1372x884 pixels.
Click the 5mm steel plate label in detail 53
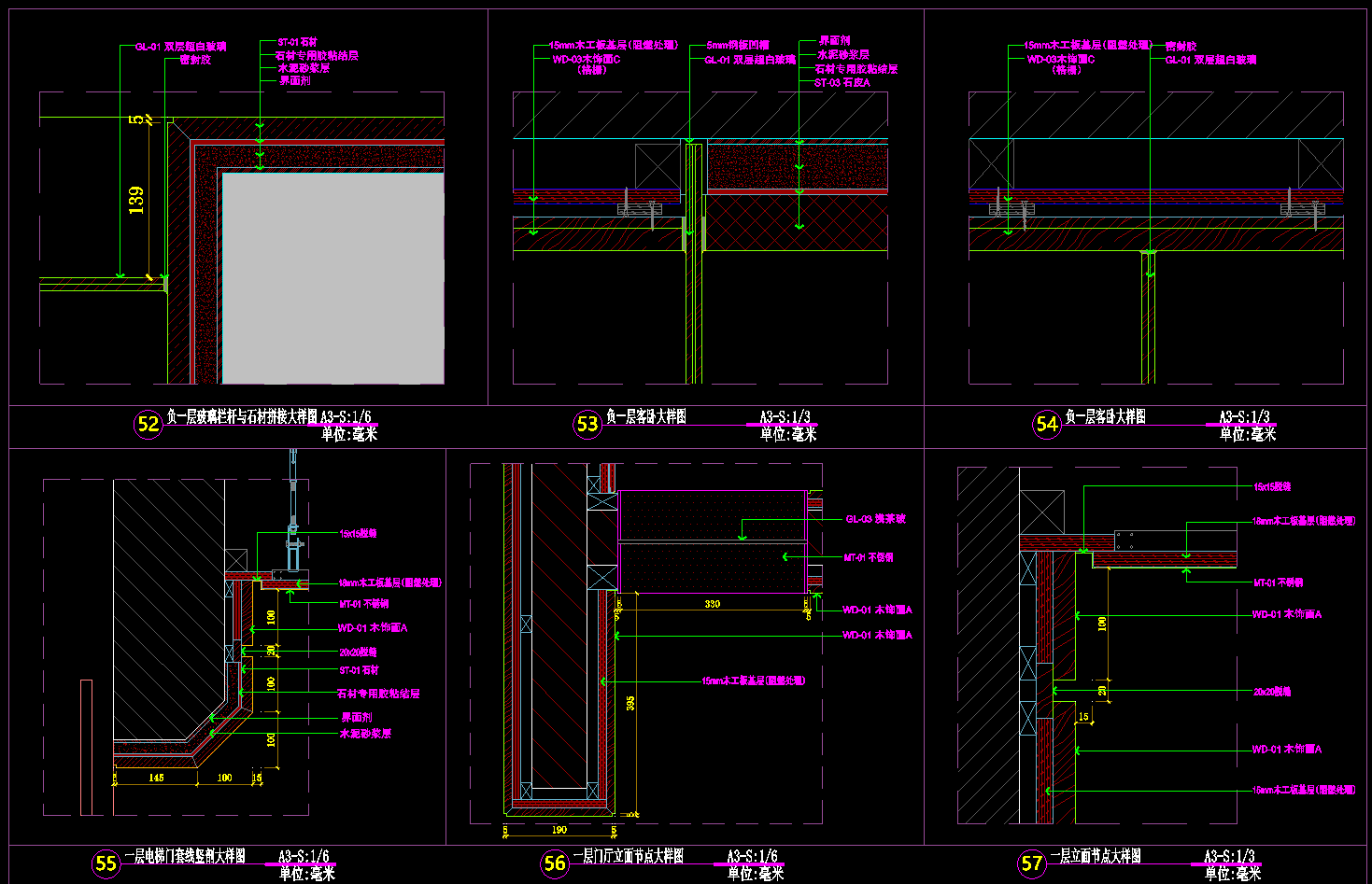(x=737, y=45)
